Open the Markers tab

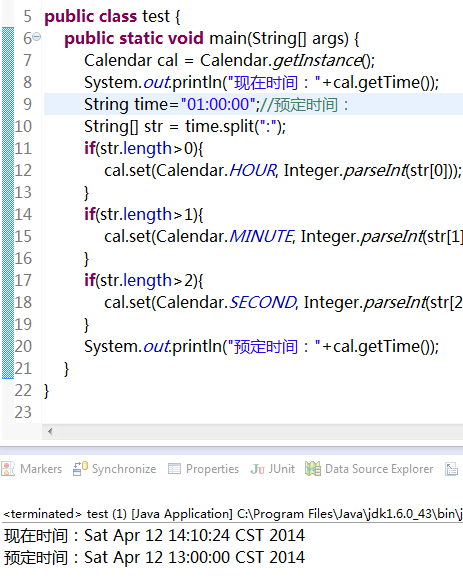pos(32,469)
